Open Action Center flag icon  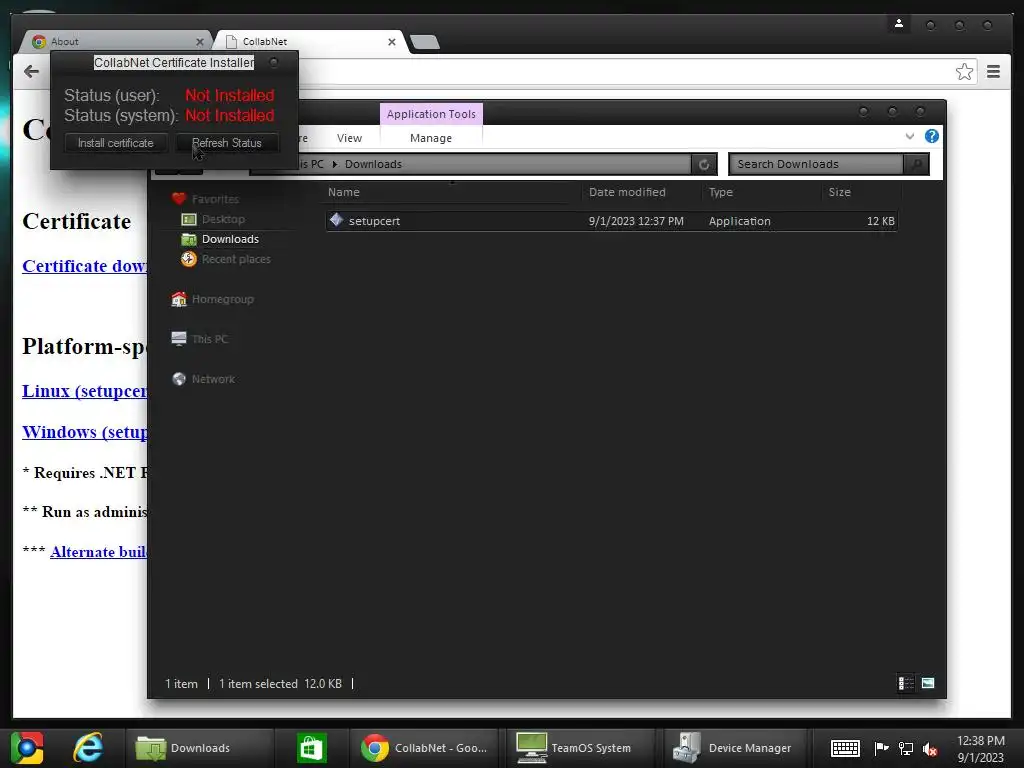(x=881, y=748)
